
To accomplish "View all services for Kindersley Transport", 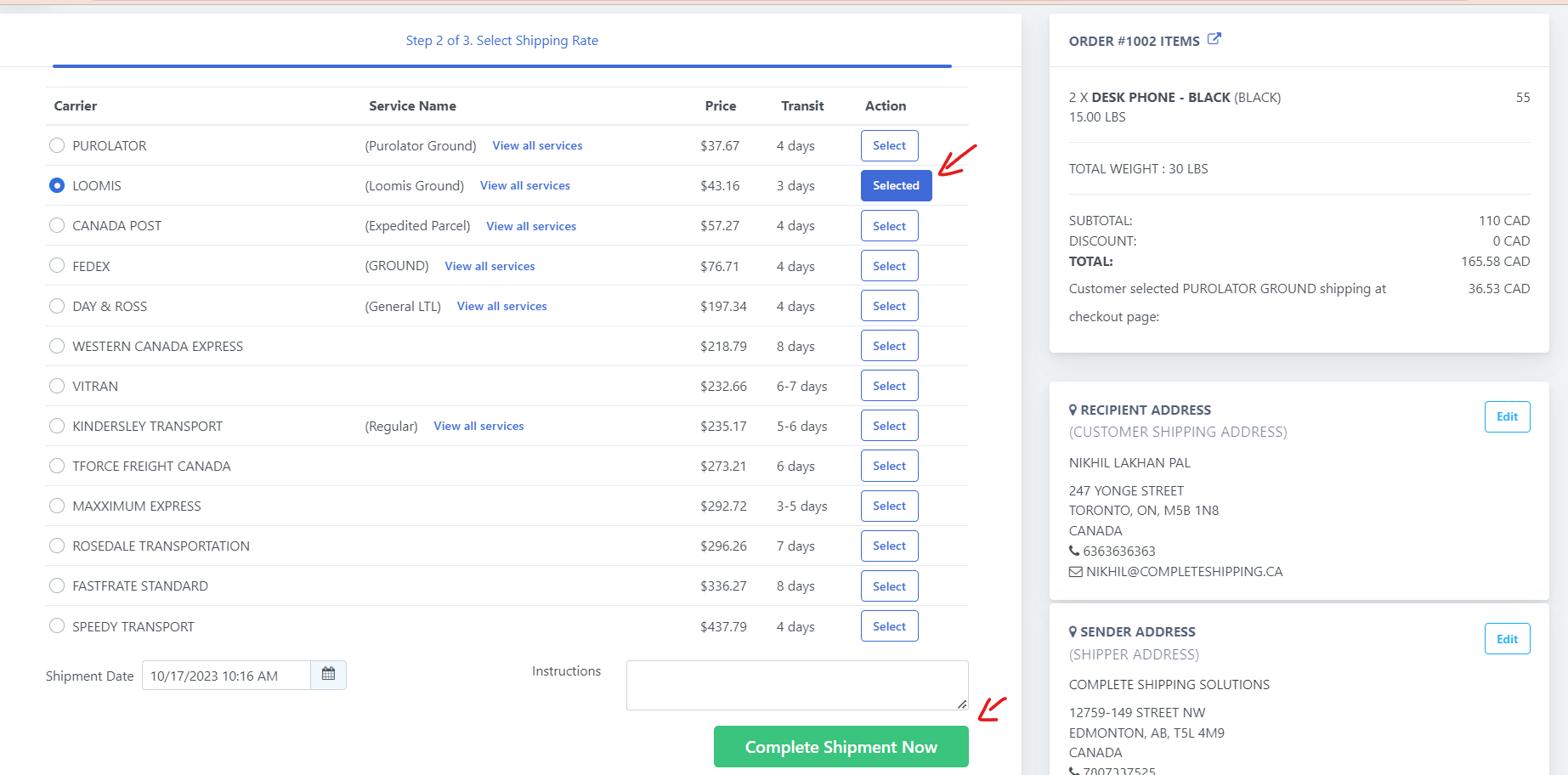I will (478, 426).
